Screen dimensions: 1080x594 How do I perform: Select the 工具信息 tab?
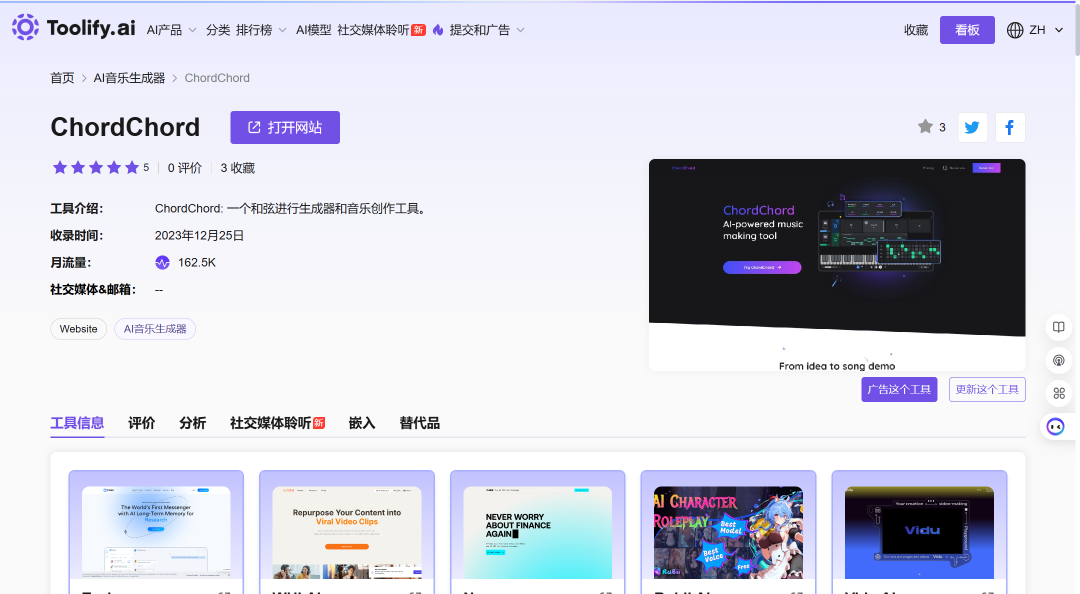[x=77, y=423]
